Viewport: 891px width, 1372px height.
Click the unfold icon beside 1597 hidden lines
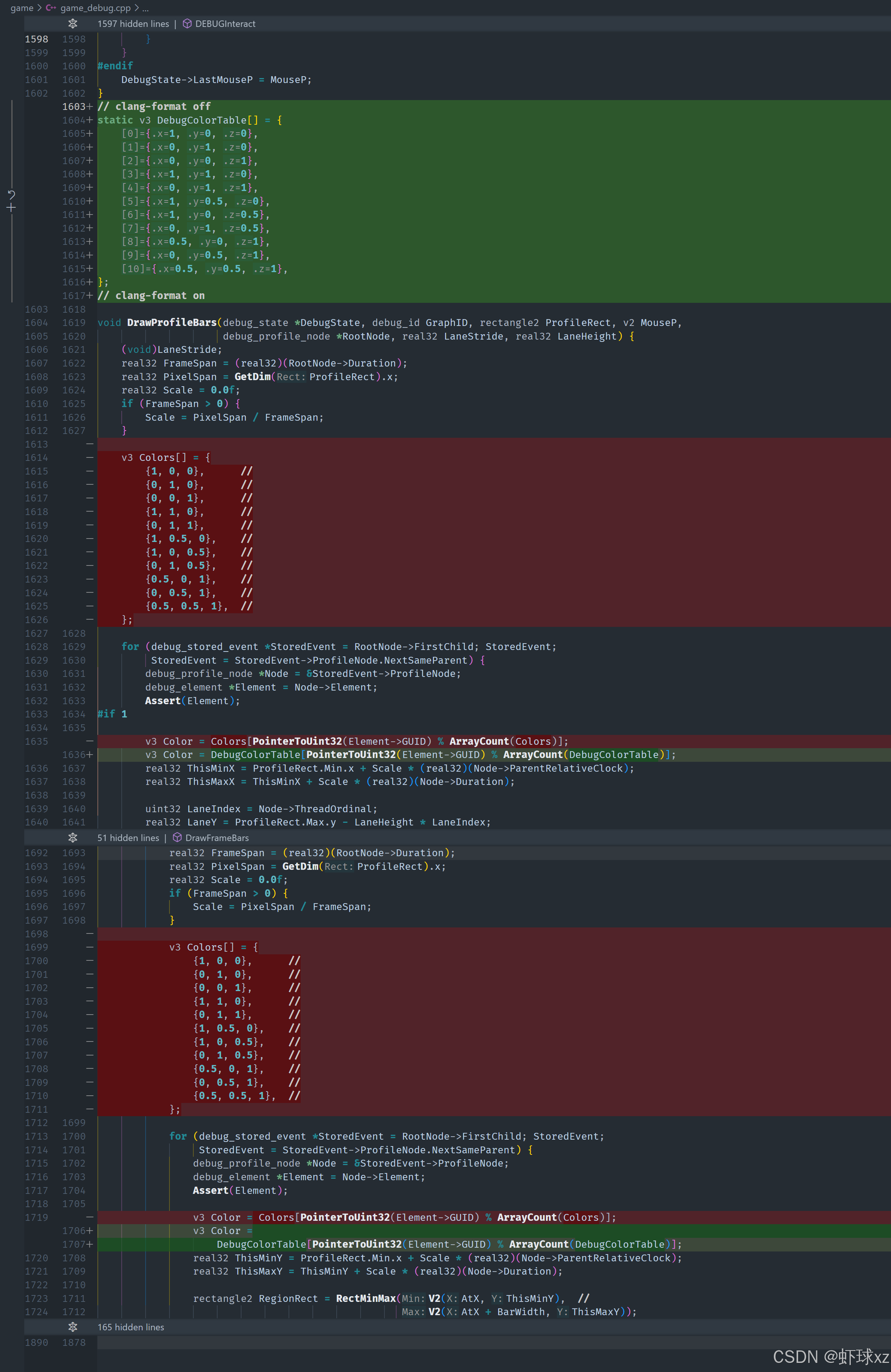coord(73,23)
